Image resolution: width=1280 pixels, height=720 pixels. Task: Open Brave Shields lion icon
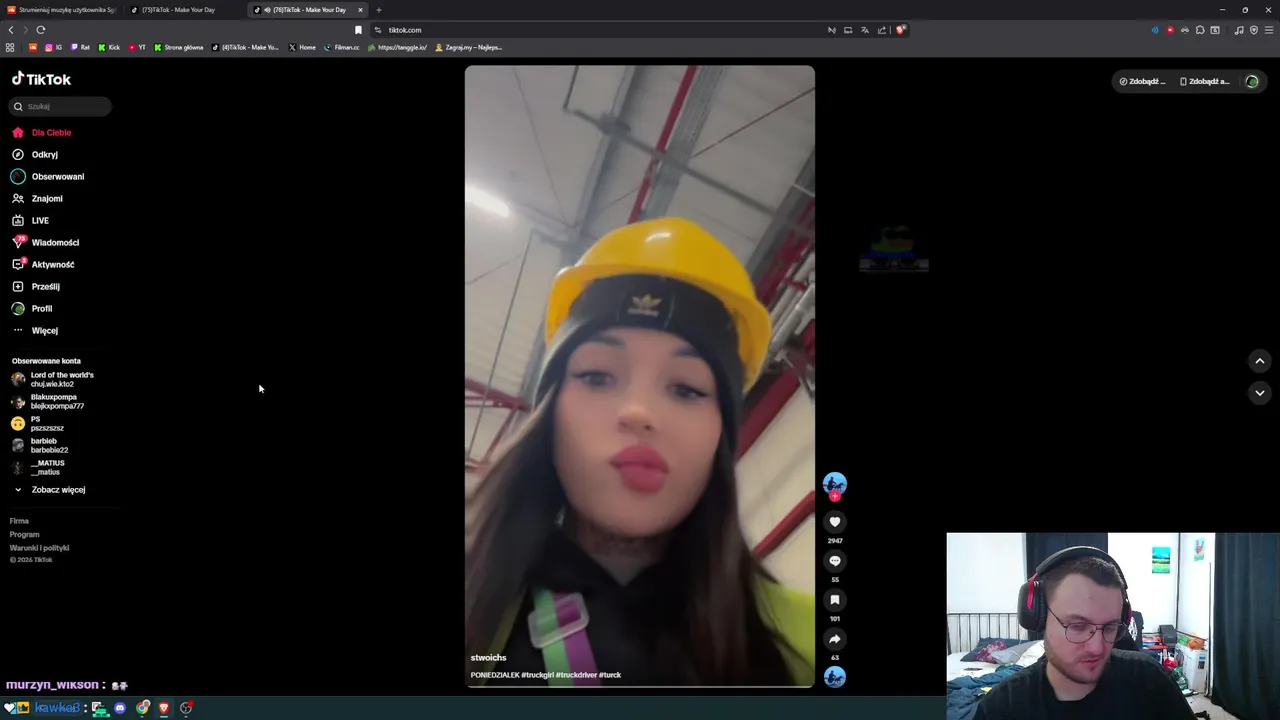(900, 30)
